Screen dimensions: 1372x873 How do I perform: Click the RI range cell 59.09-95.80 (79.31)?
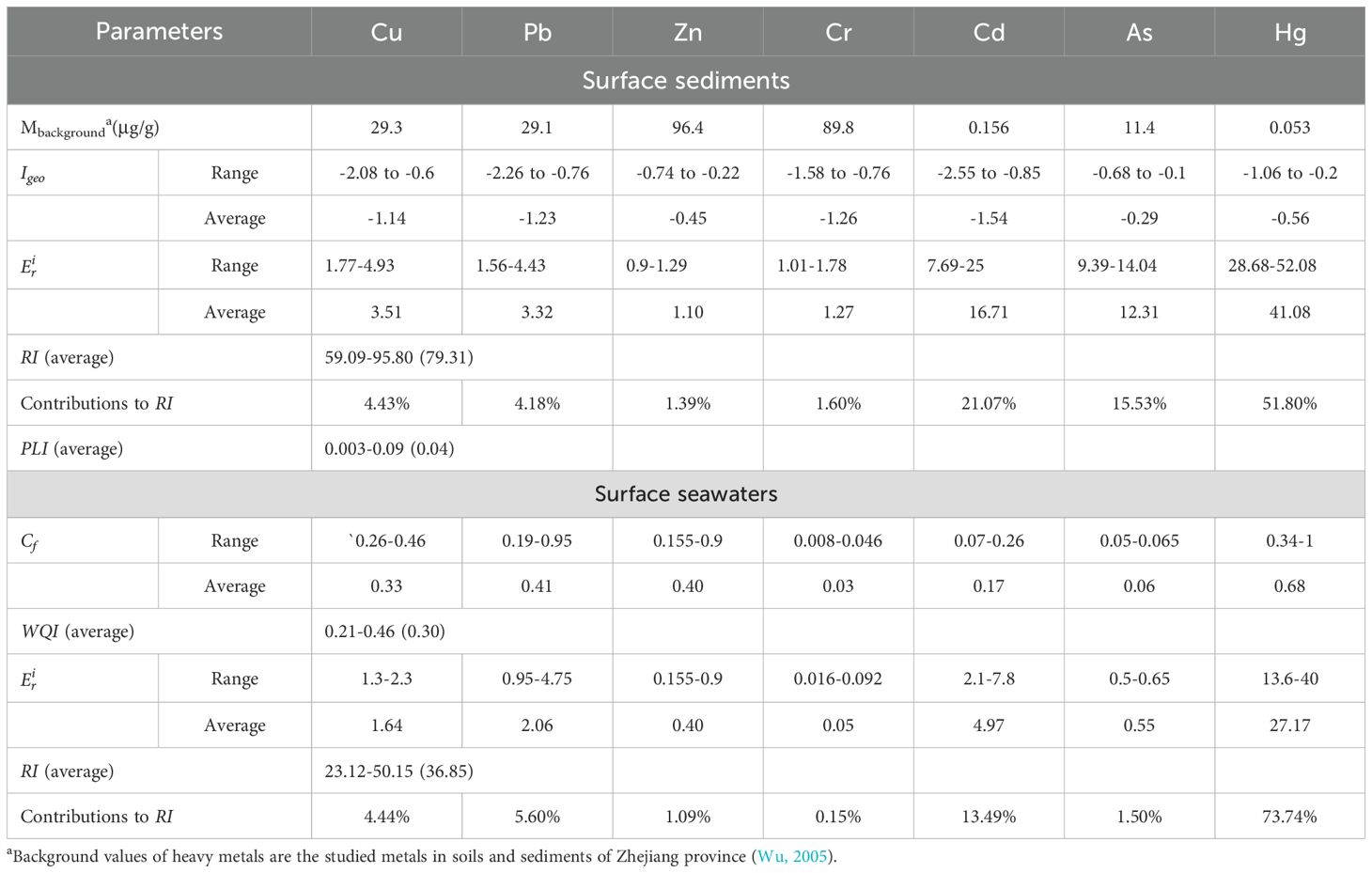(x=399, y=358)
